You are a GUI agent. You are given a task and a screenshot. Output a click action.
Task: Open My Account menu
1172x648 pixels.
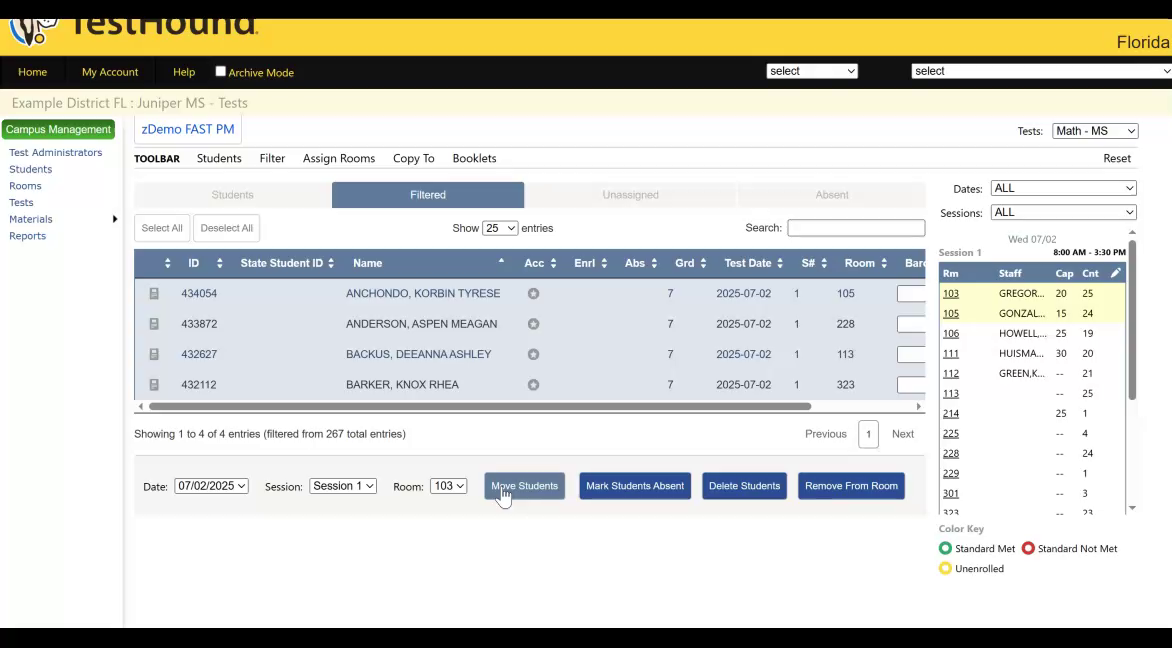point(110,72)
